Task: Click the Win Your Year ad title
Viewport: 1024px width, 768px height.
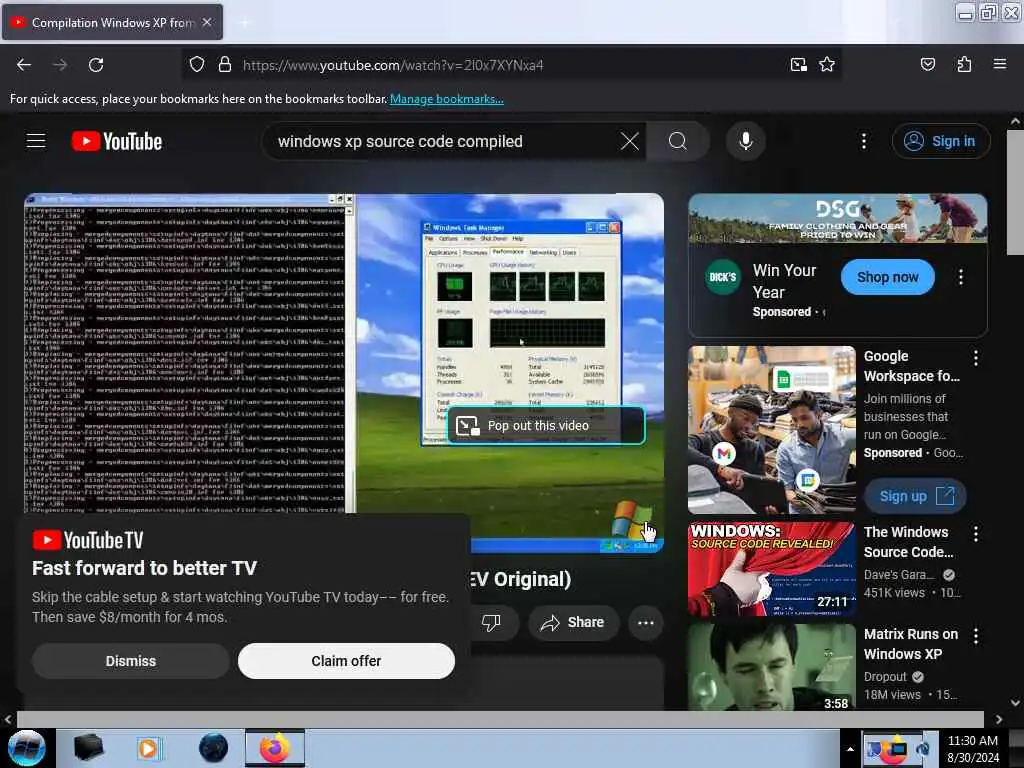Action: [x=784, y=281]
